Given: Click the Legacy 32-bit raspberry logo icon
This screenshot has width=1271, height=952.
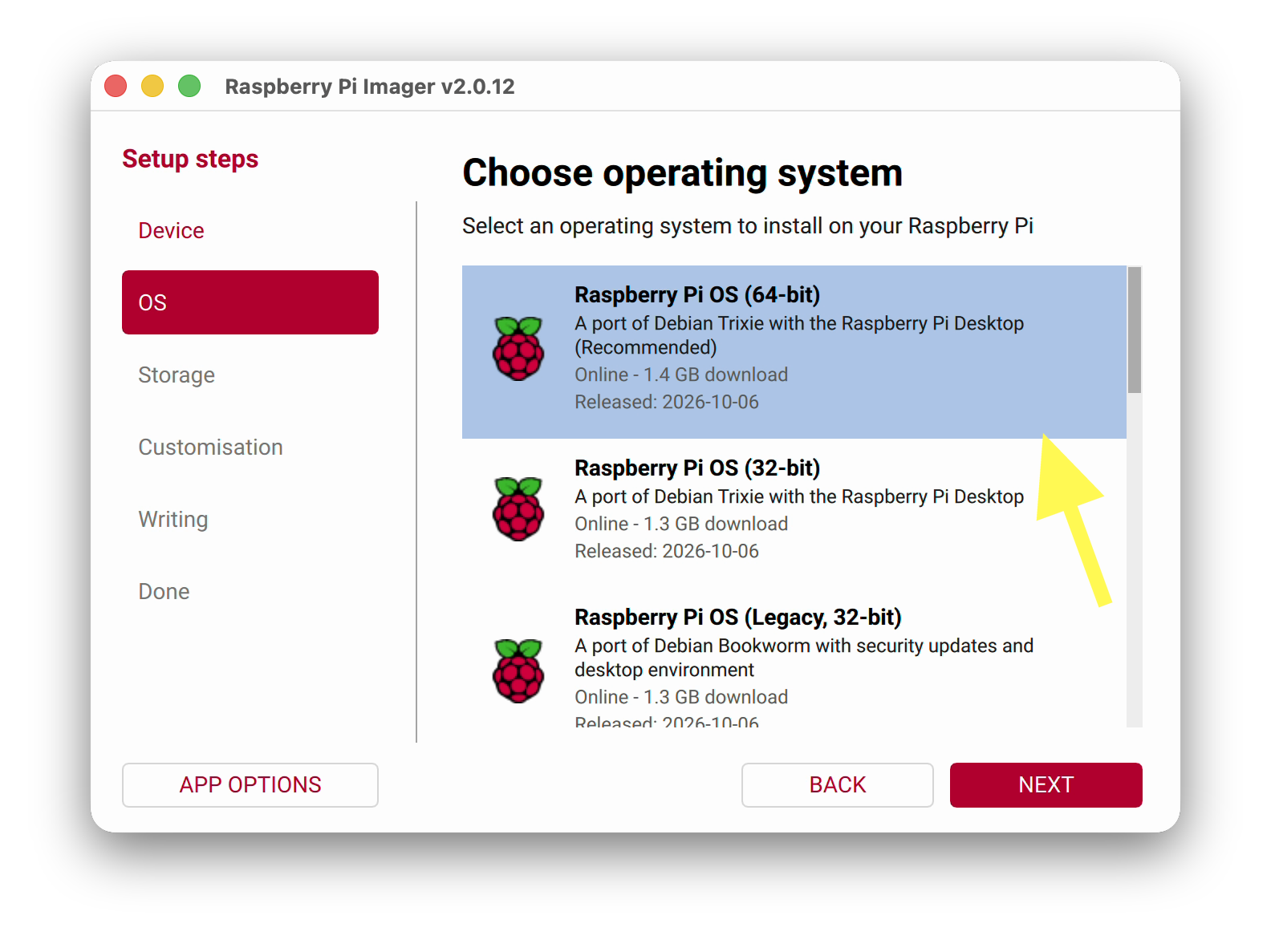Looking at the screenshot, I should tap(518, 670).
